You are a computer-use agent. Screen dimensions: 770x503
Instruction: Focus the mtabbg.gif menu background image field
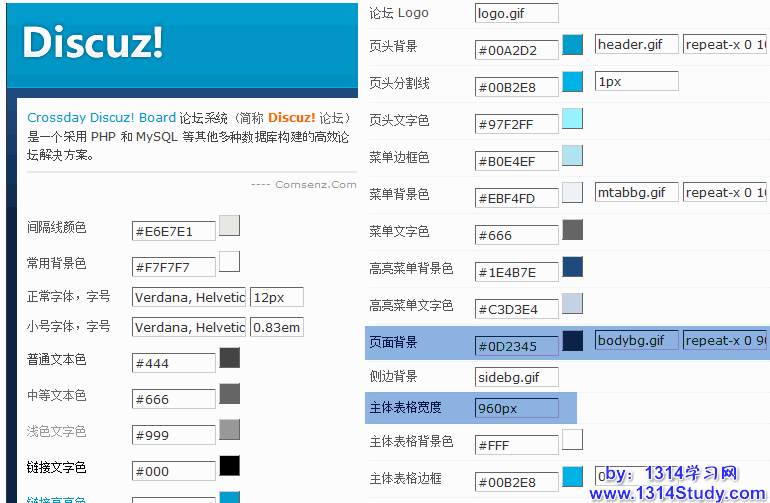pos(636,192)
